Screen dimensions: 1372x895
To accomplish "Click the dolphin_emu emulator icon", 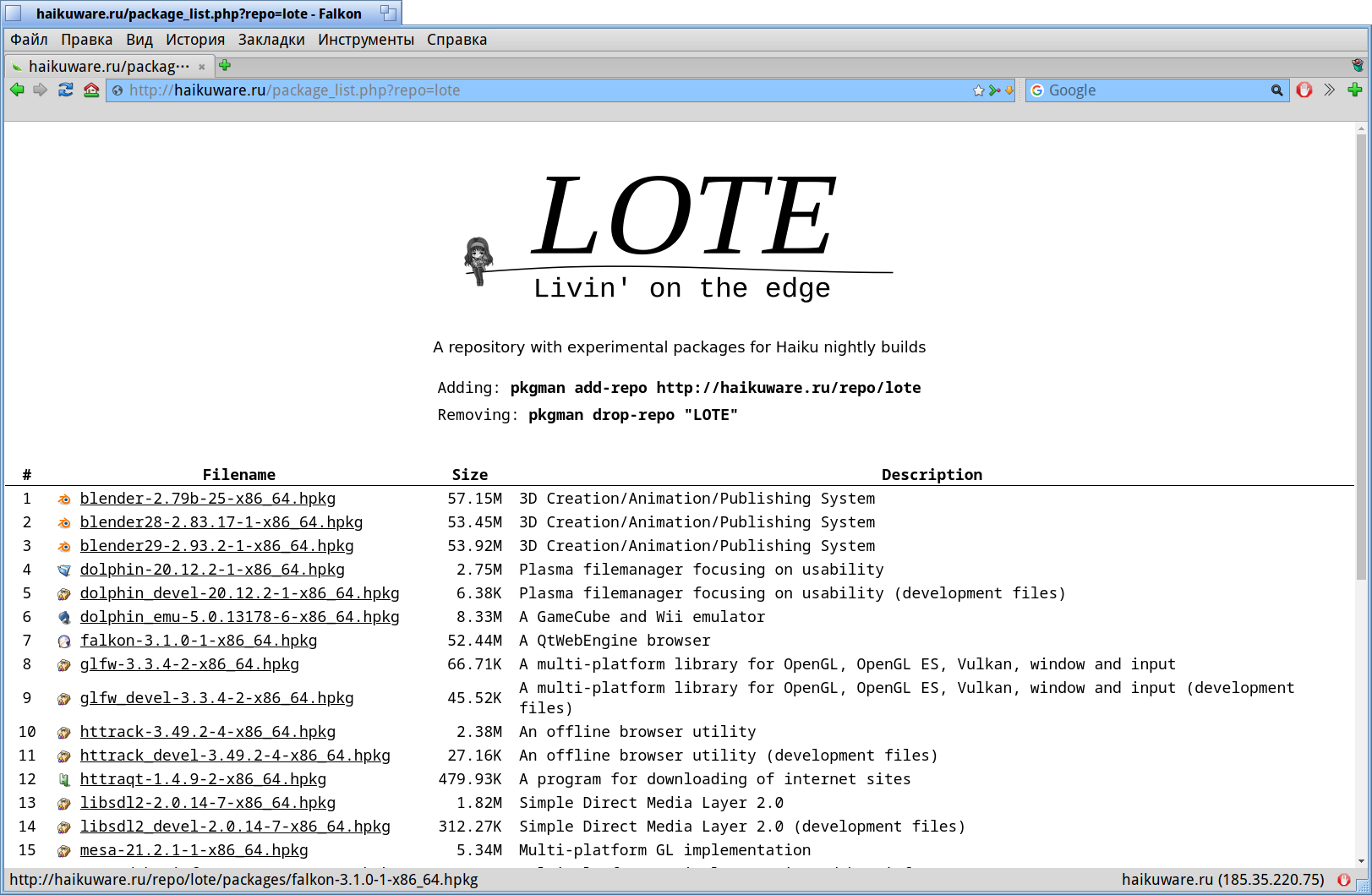I will point(64,618).
